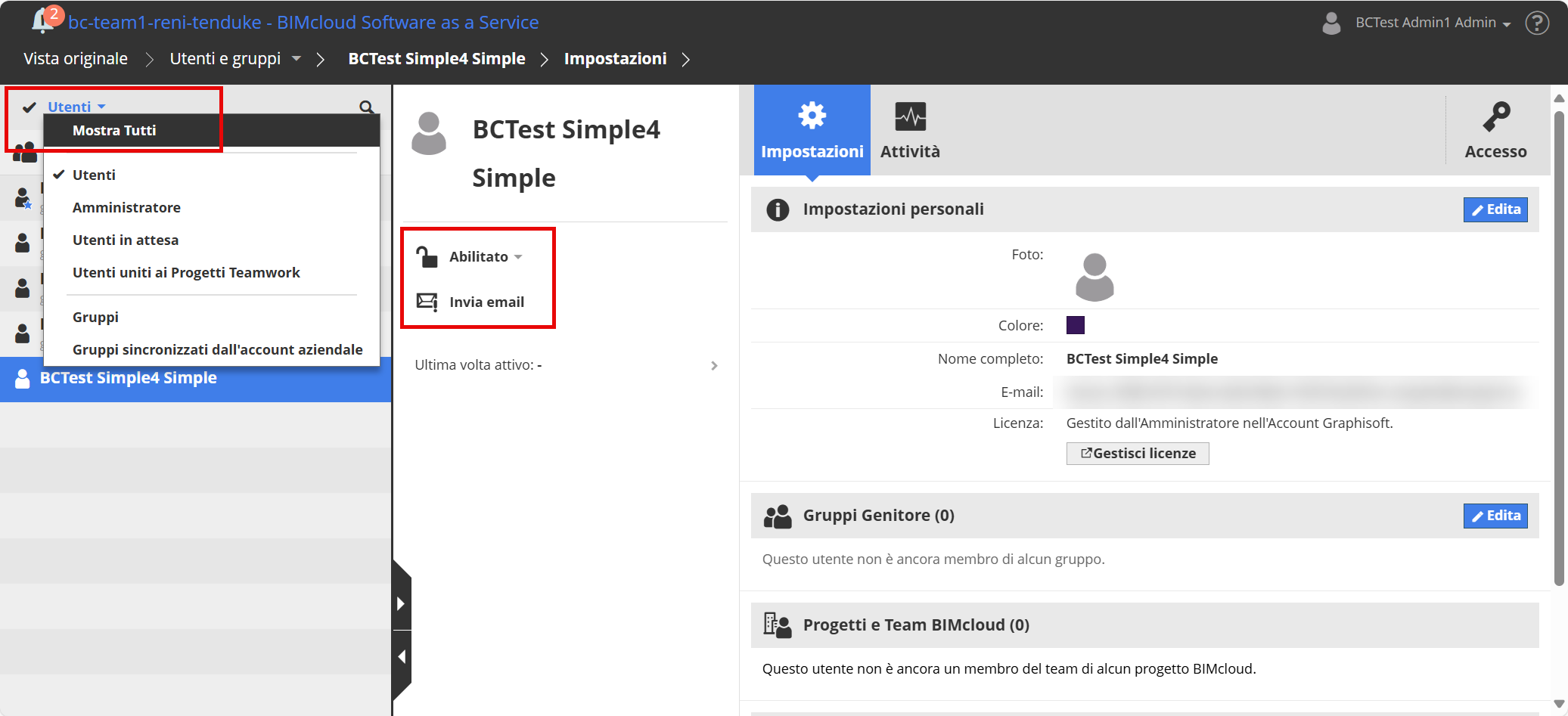Click the Gestisci licenze button

(1137, 454)
